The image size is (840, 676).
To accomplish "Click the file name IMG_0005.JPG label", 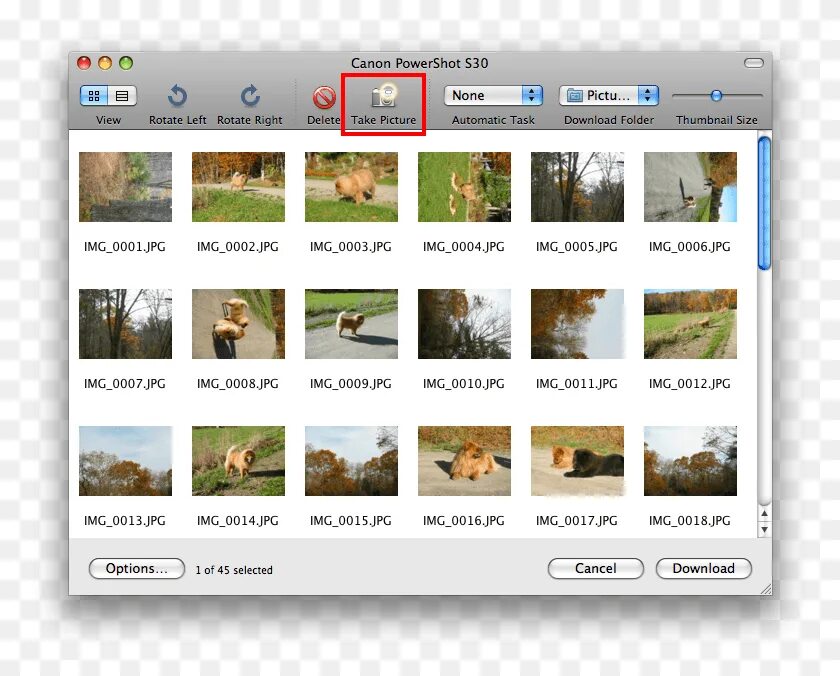I will tap(577, 246).
